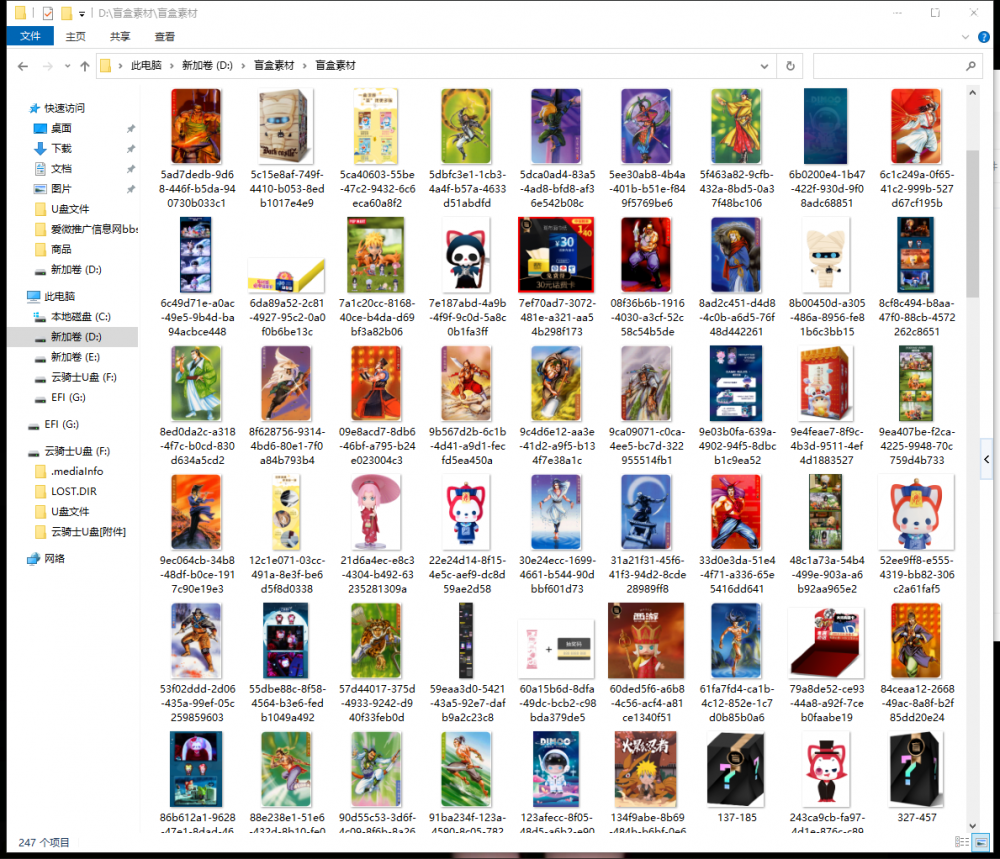
Task: Open the .mediaInfo folder in navigation pane
Action: pyautogui.click(x=77, y=471)
